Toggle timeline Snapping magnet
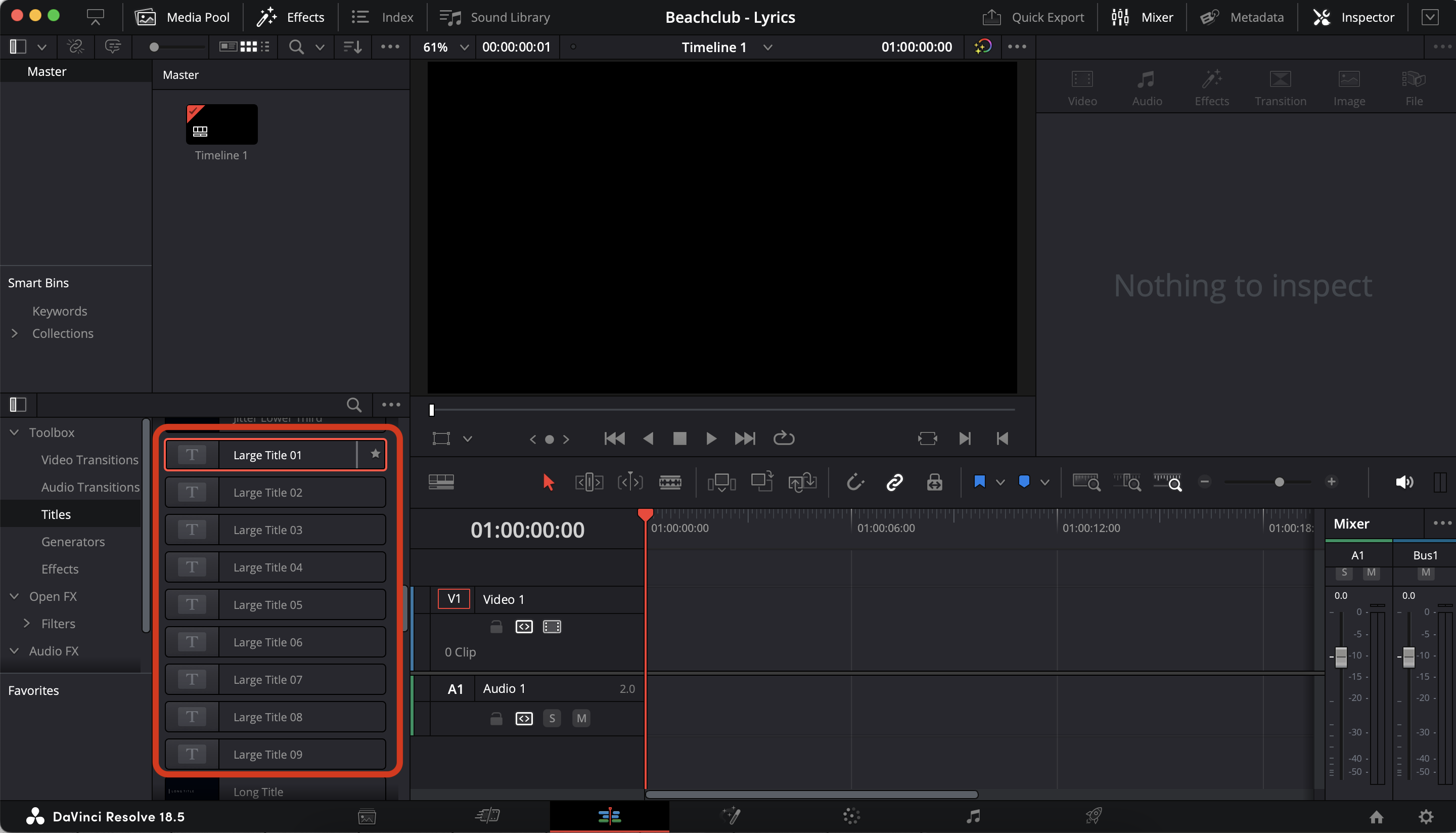The image size is (1456, 833). point(855,483)
